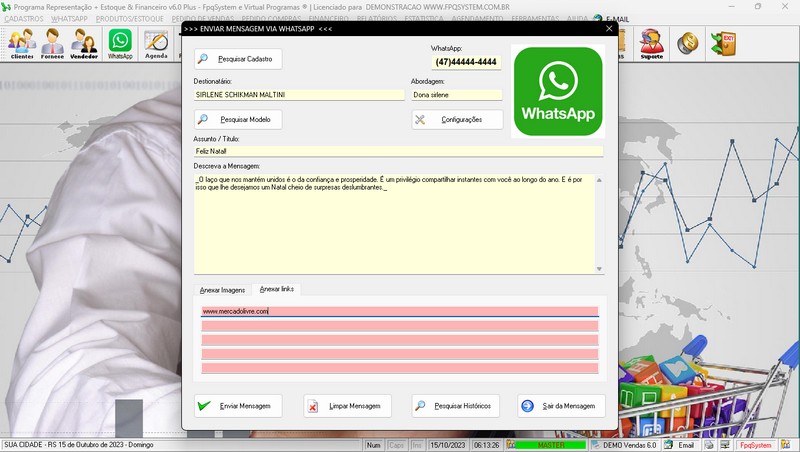
Task: Click the 06:13:26 time in the status bar
Action: point(486,445)
